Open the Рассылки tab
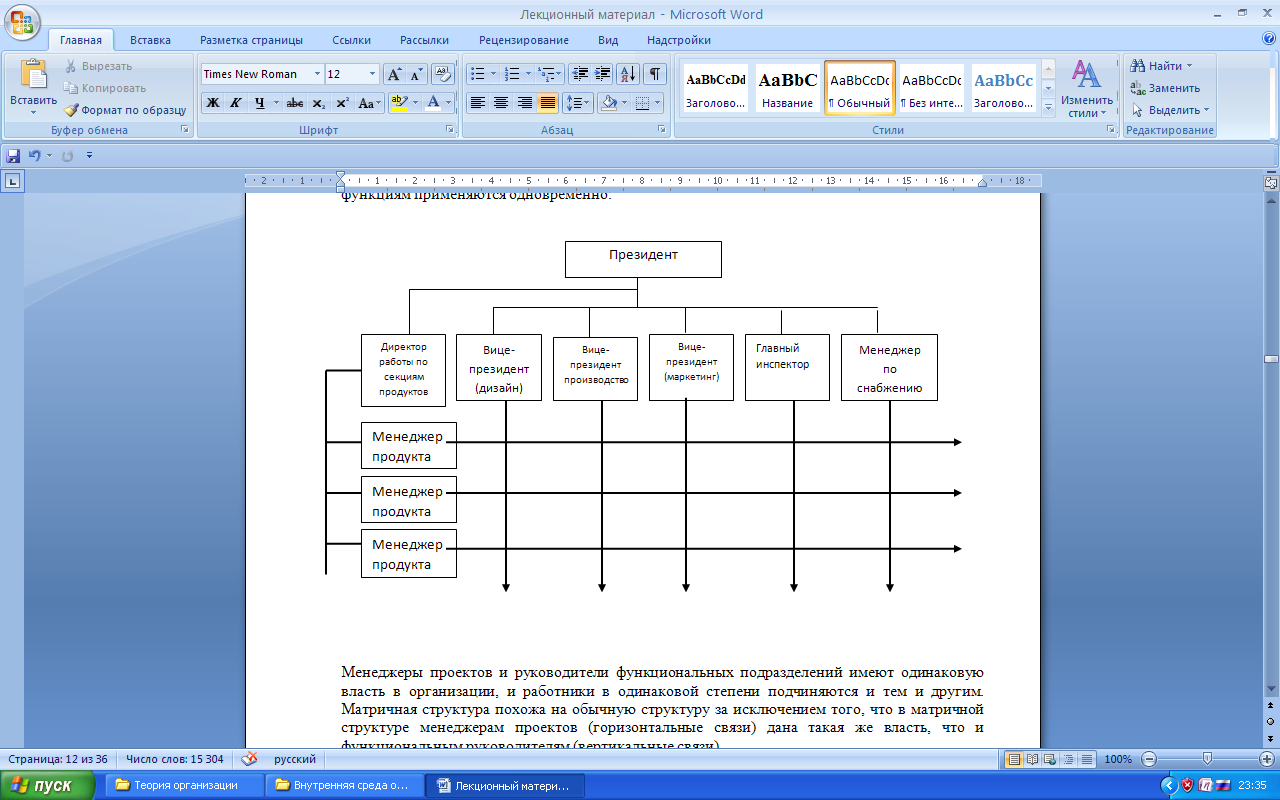 pos(424,40)
